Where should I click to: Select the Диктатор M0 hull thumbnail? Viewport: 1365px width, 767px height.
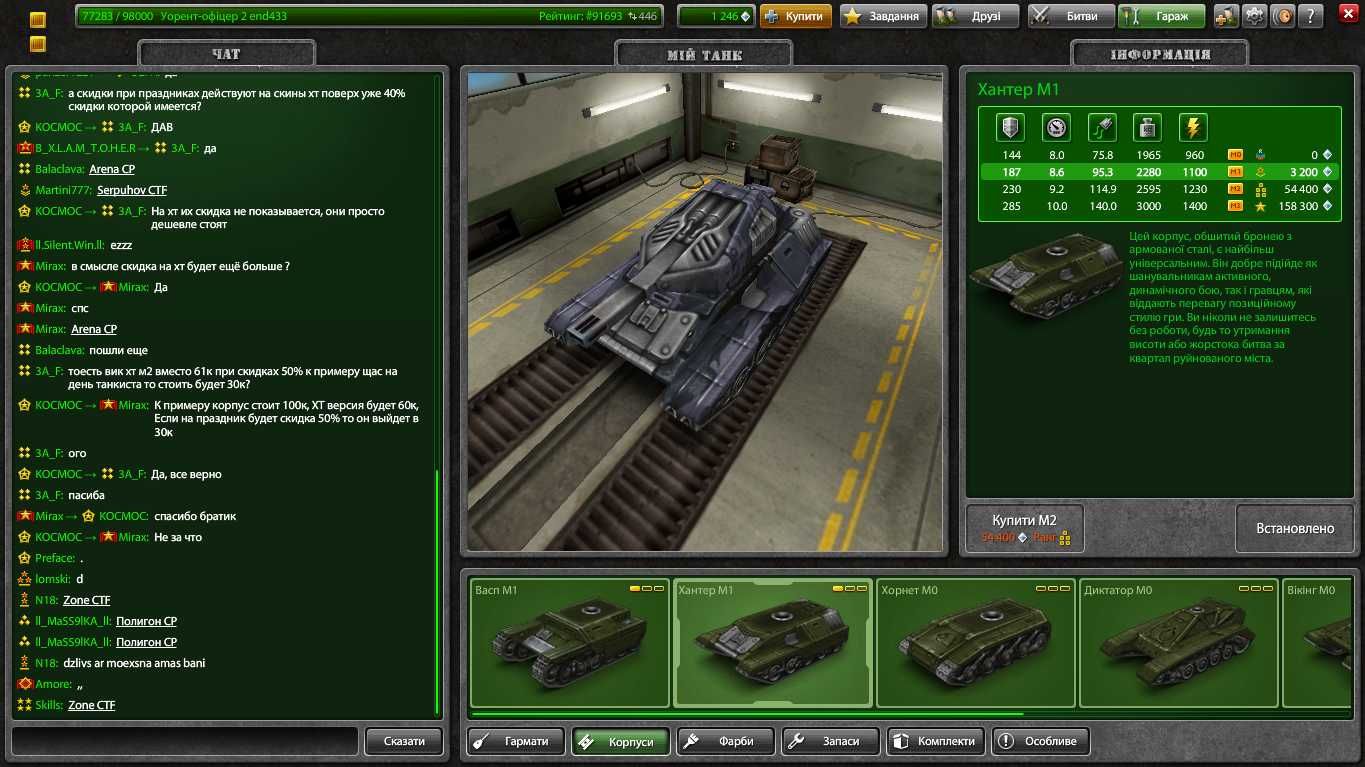(x=1177, y=643)
